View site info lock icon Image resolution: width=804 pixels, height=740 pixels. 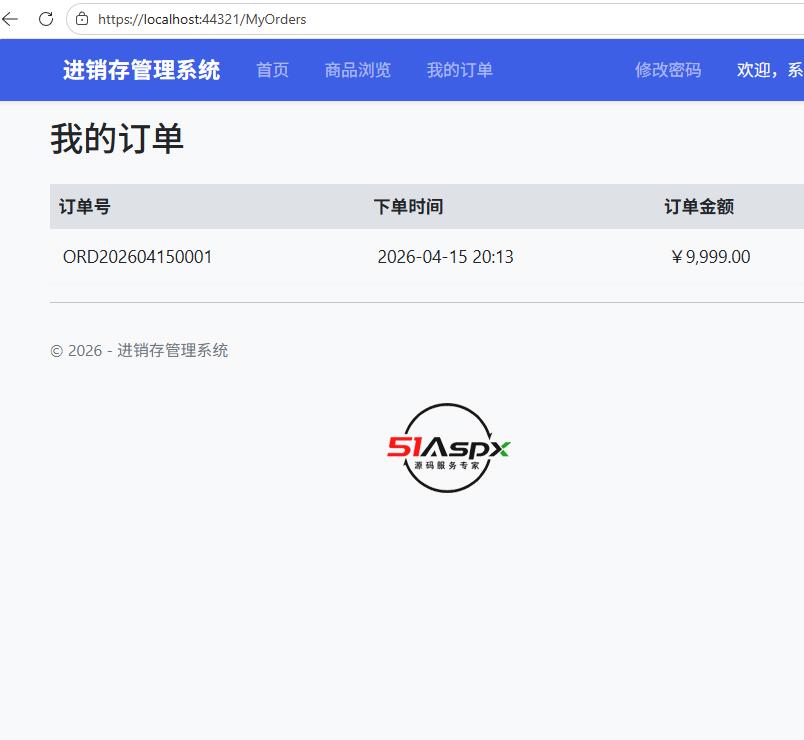click(82, 19)
